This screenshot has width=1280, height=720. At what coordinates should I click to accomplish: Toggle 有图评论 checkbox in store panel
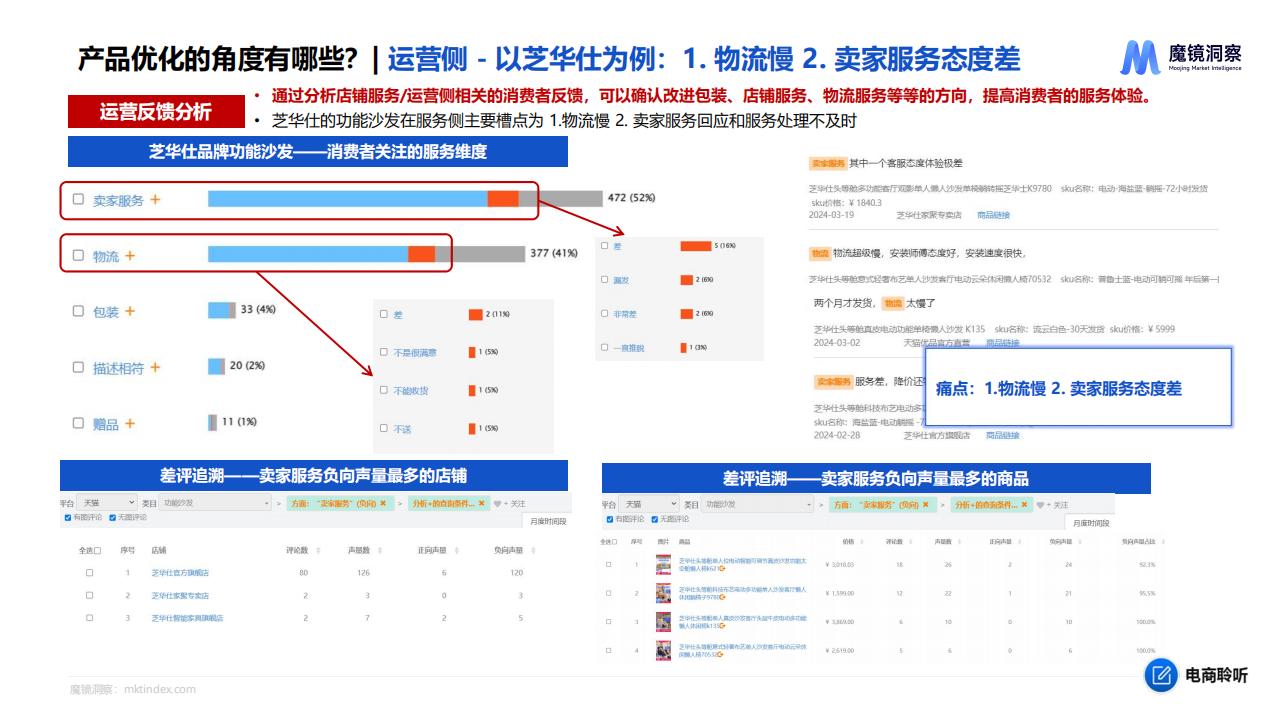click(x=68, y=518)
